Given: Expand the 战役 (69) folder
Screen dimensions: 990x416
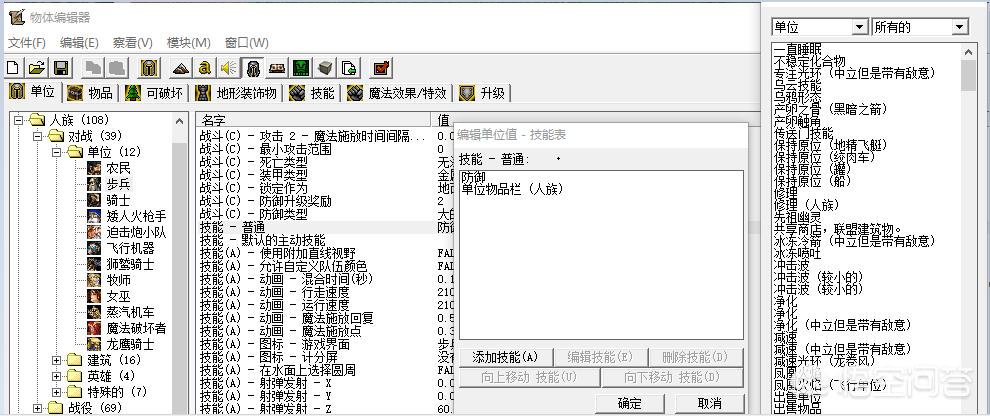Looking at the screenshot, I should pyautogui.click(x=38, y=408).
